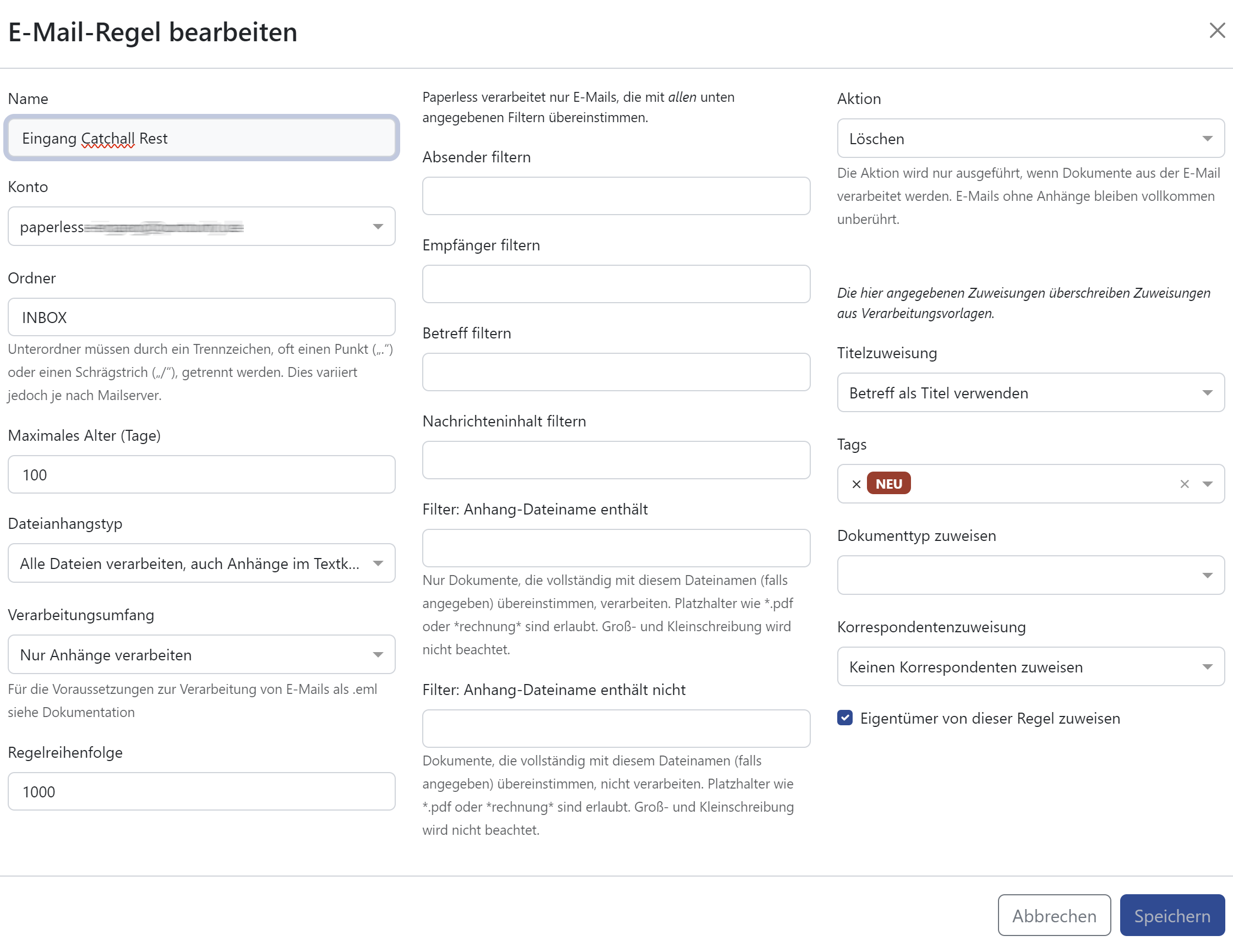Expand the Titelzuweisung dropdown
The image size is (1233, 952).
1030,393
